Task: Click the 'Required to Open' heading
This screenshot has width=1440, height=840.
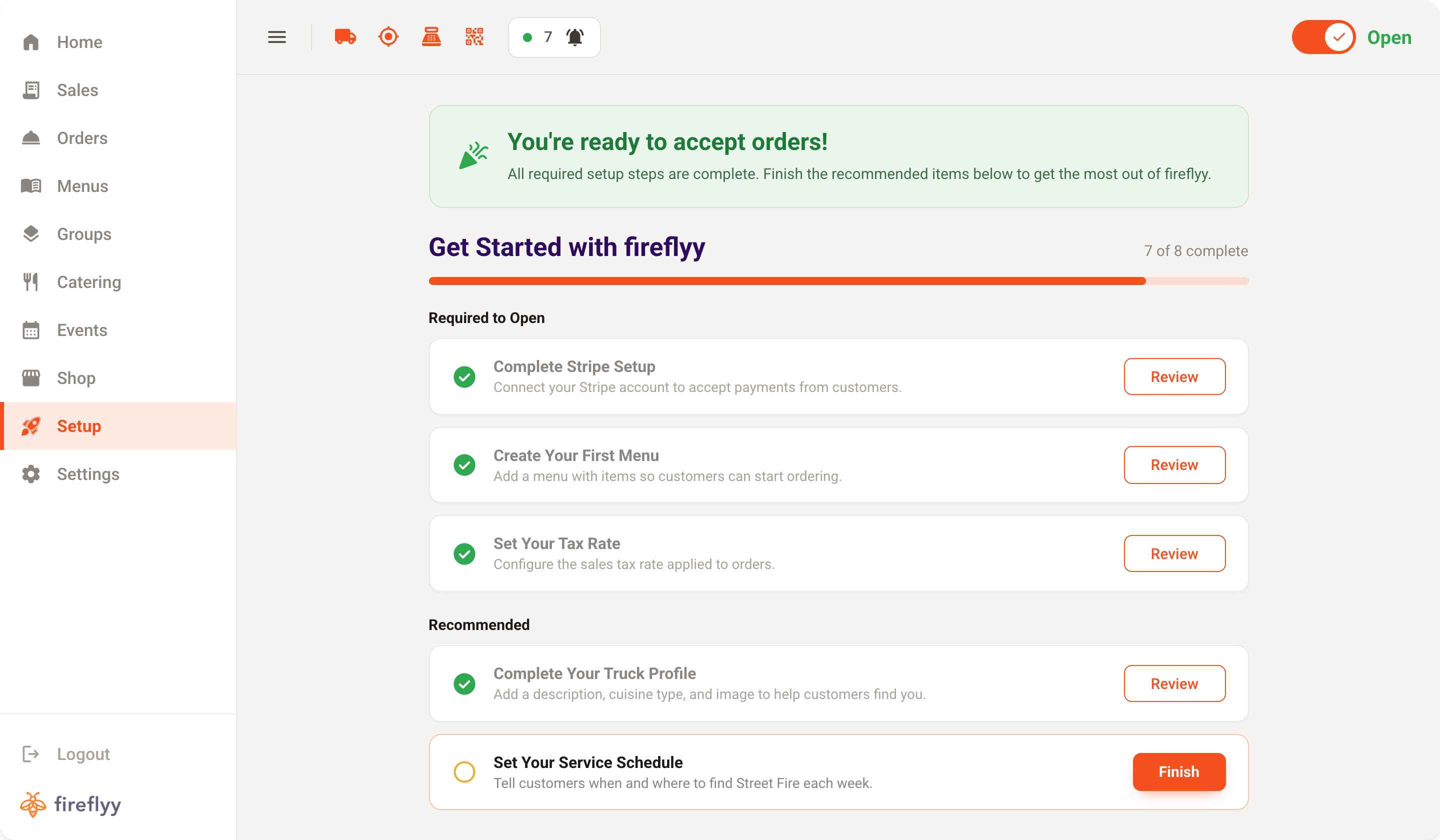Action: tap(486, 317)
